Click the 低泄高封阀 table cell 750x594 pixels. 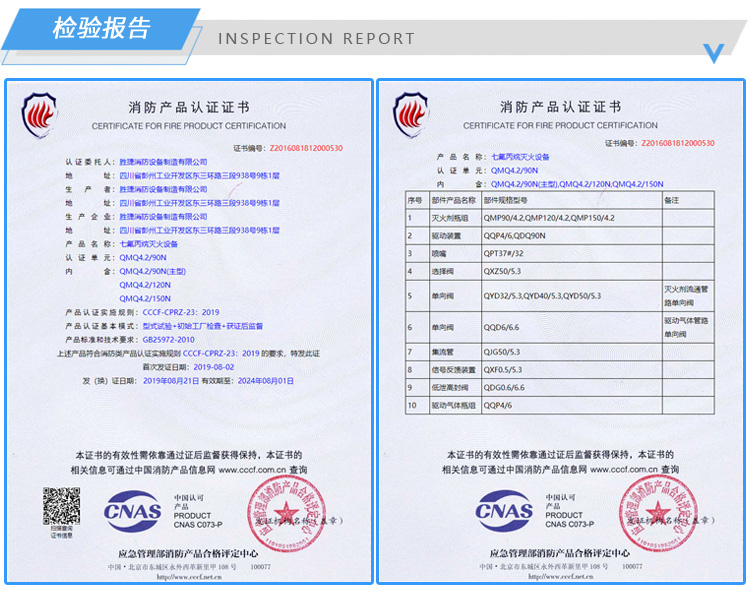pyautogui.click(x=455, y=387)
